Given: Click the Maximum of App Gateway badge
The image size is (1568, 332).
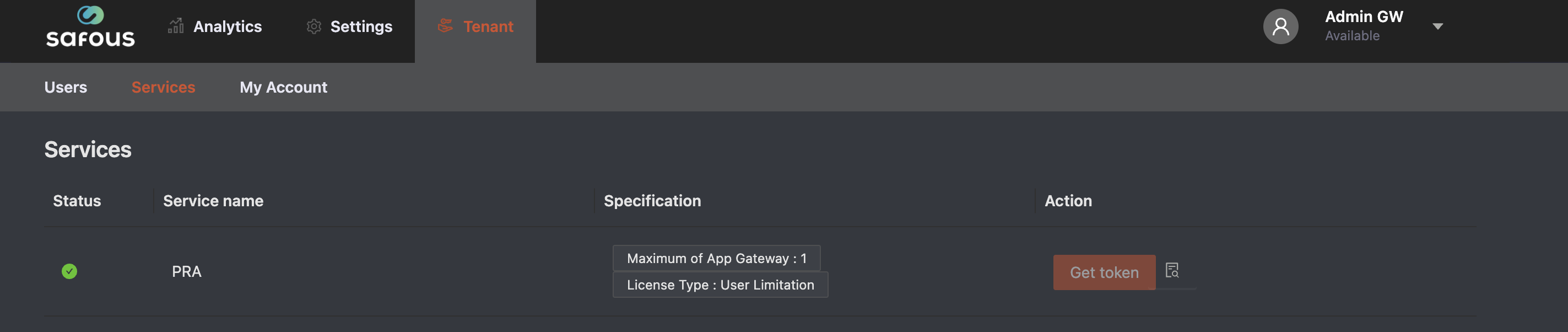Looking at the screenshot, I should click(716, 258).
